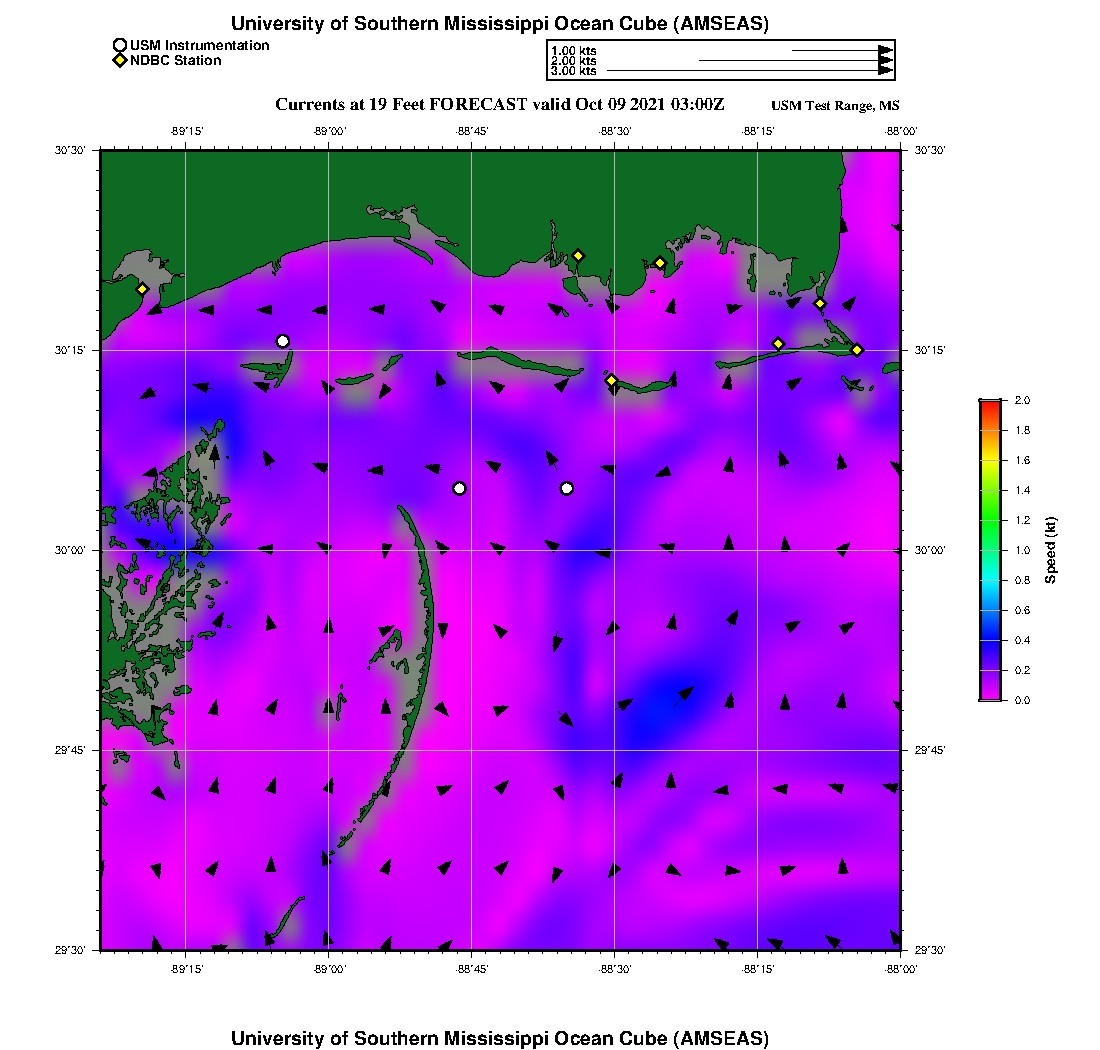Click the magenta bottom of the speed colorbar
This screenshot has width=1100, height=1050.
click(x=990, y=696)
